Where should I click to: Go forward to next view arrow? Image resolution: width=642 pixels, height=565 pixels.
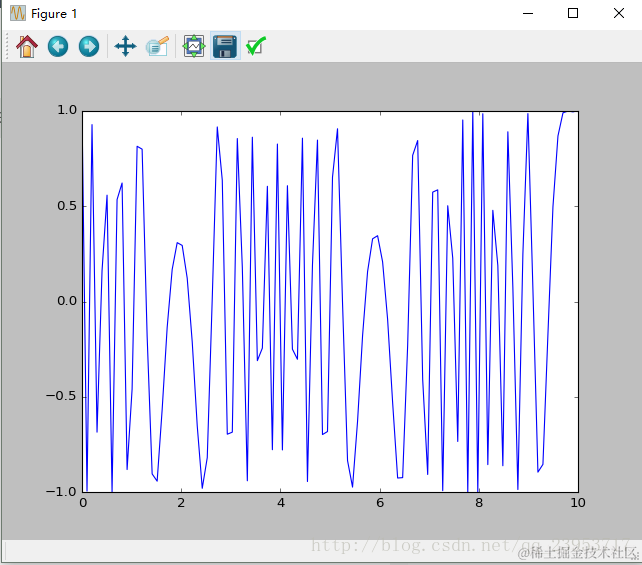point(89,46)
